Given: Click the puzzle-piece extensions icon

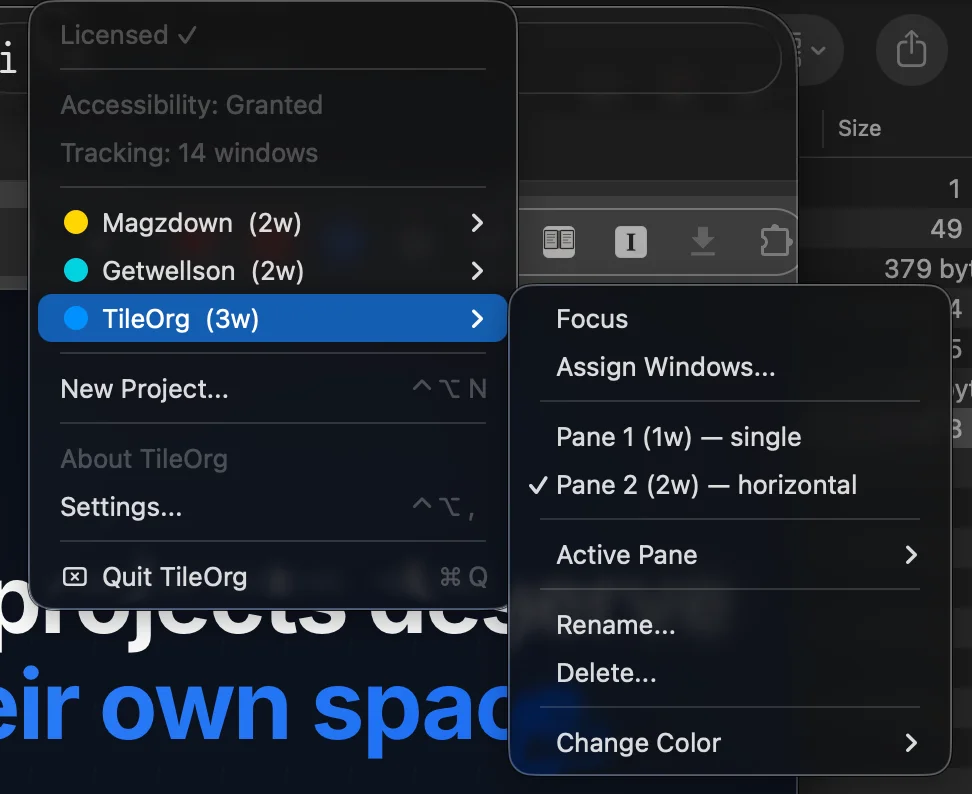Looking at the screenshot, I should tap(775, 241).
